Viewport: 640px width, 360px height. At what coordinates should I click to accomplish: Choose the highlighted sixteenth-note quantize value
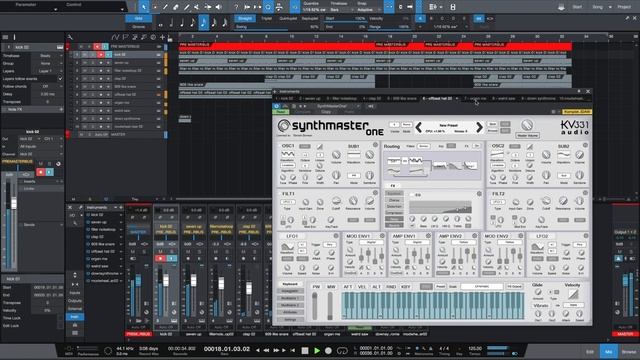click(x=203, y=22)
